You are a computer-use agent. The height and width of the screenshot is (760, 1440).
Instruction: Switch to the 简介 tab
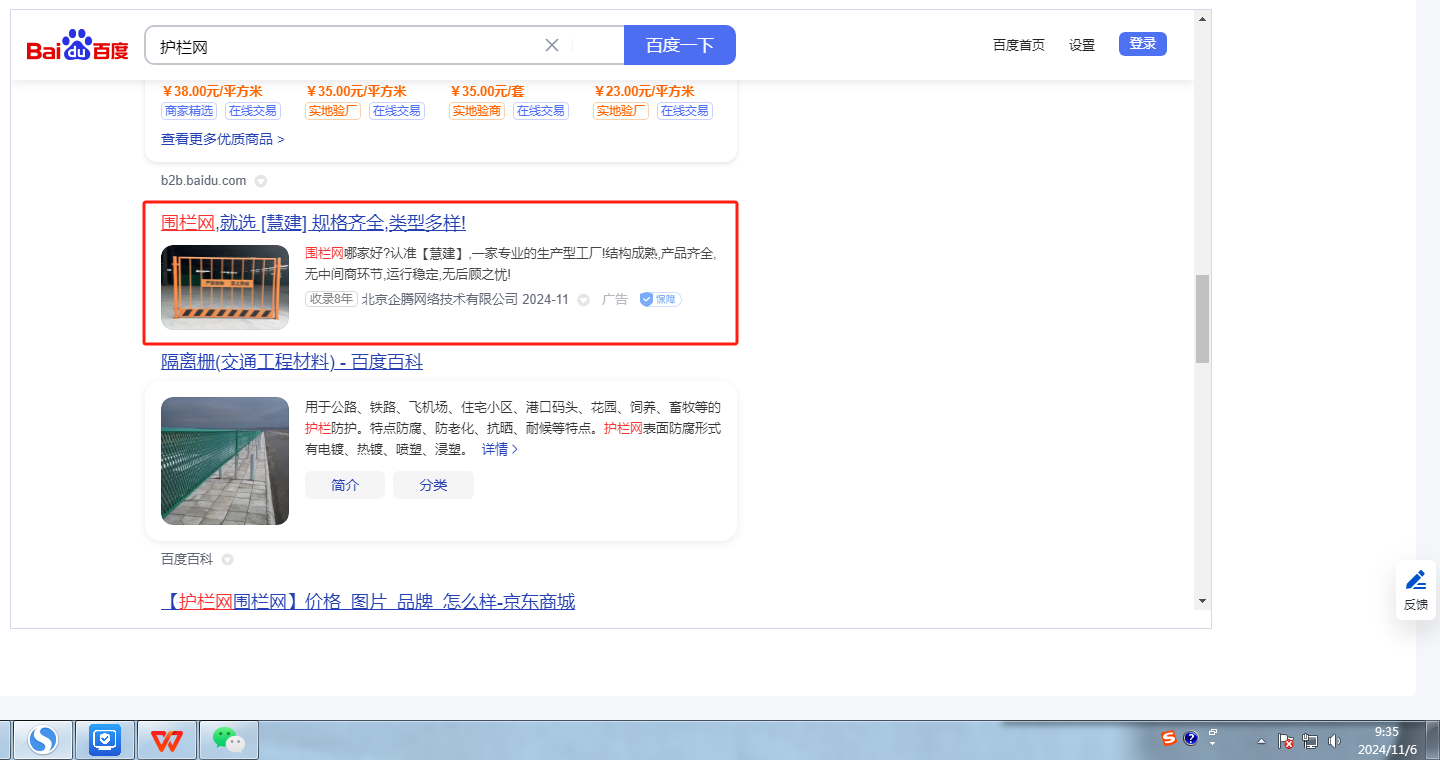tap(345, 485)
